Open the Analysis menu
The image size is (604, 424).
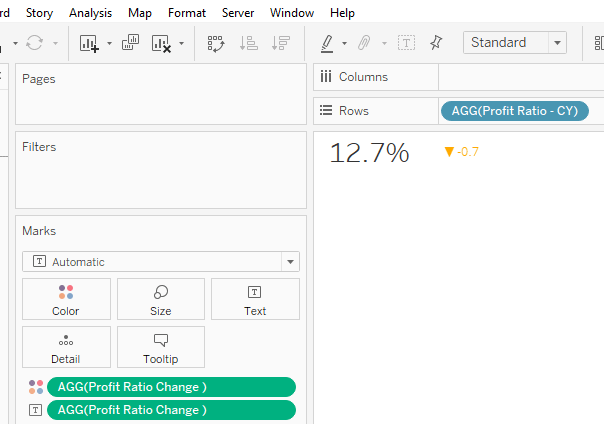[x=90, y=13]
